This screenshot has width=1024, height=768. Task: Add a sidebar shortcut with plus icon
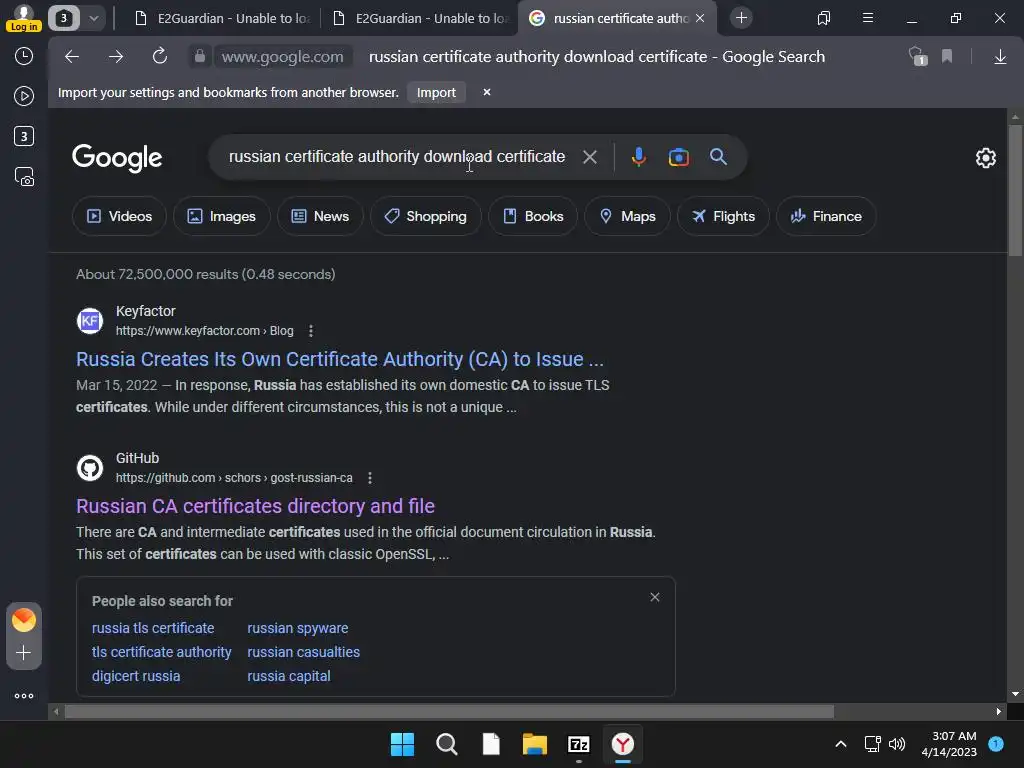point(24,652)
